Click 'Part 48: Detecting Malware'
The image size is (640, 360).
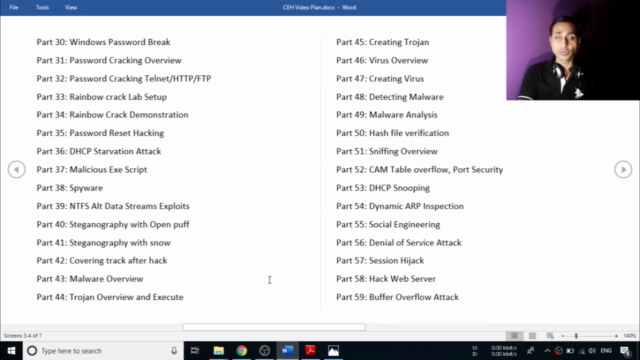[390, 97]
